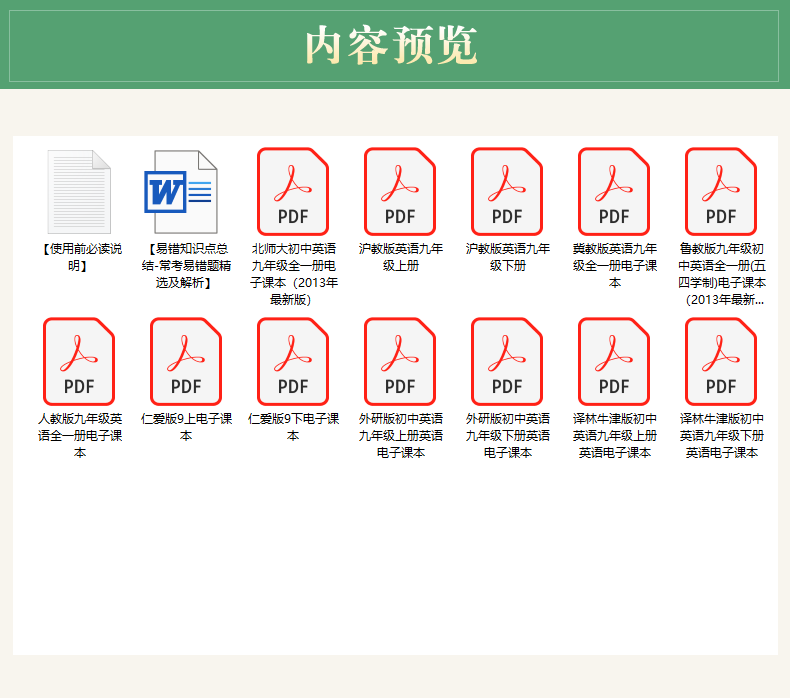Click the PDF icon for 北师大初中英语九年级全一册
This screenshot has width=790, height=698.
(x=293, y=192)
